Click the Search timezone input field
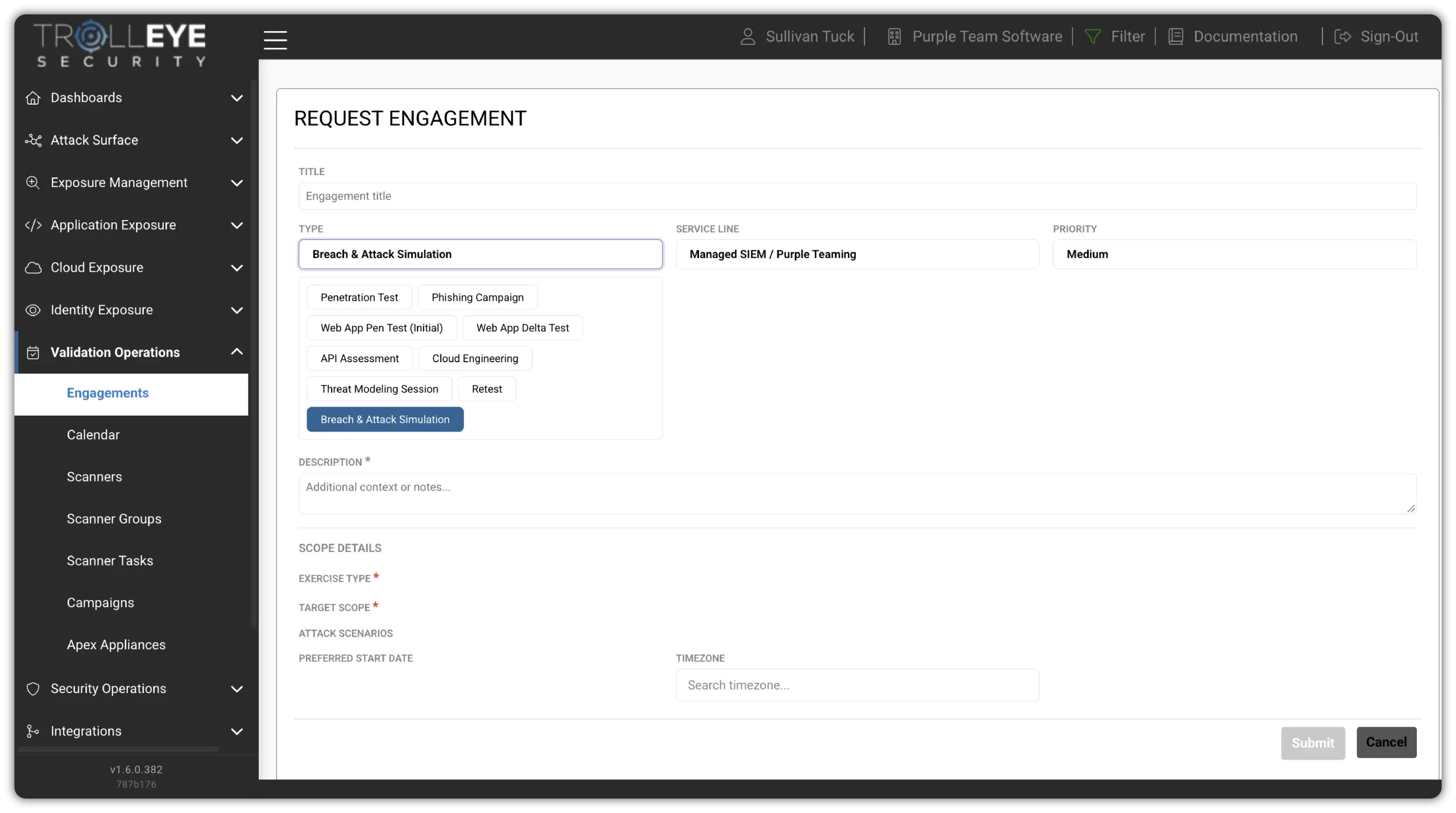The image size is (1456, 813). point(857,685)
